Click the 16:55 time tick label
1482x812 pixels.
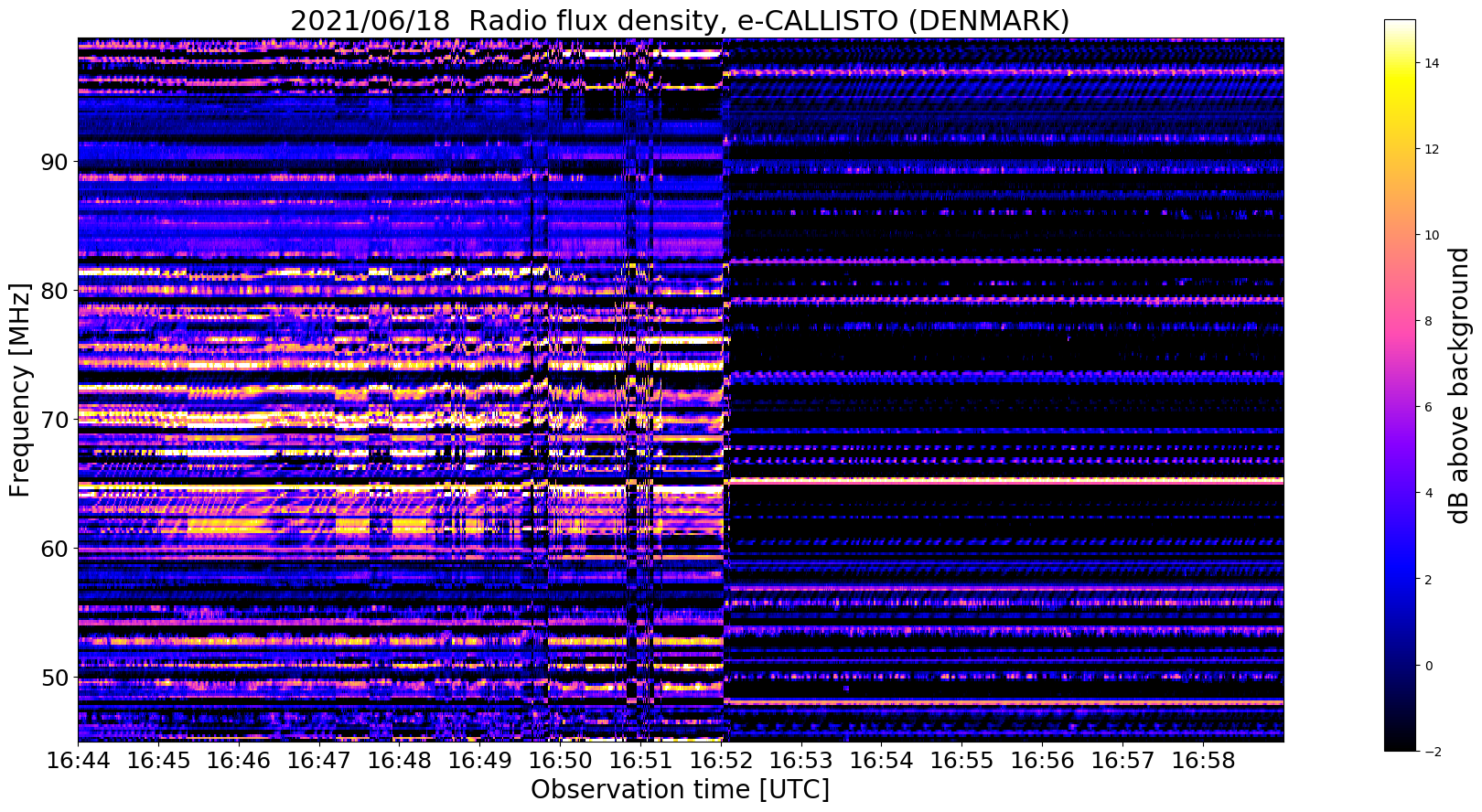coord(963,761)
